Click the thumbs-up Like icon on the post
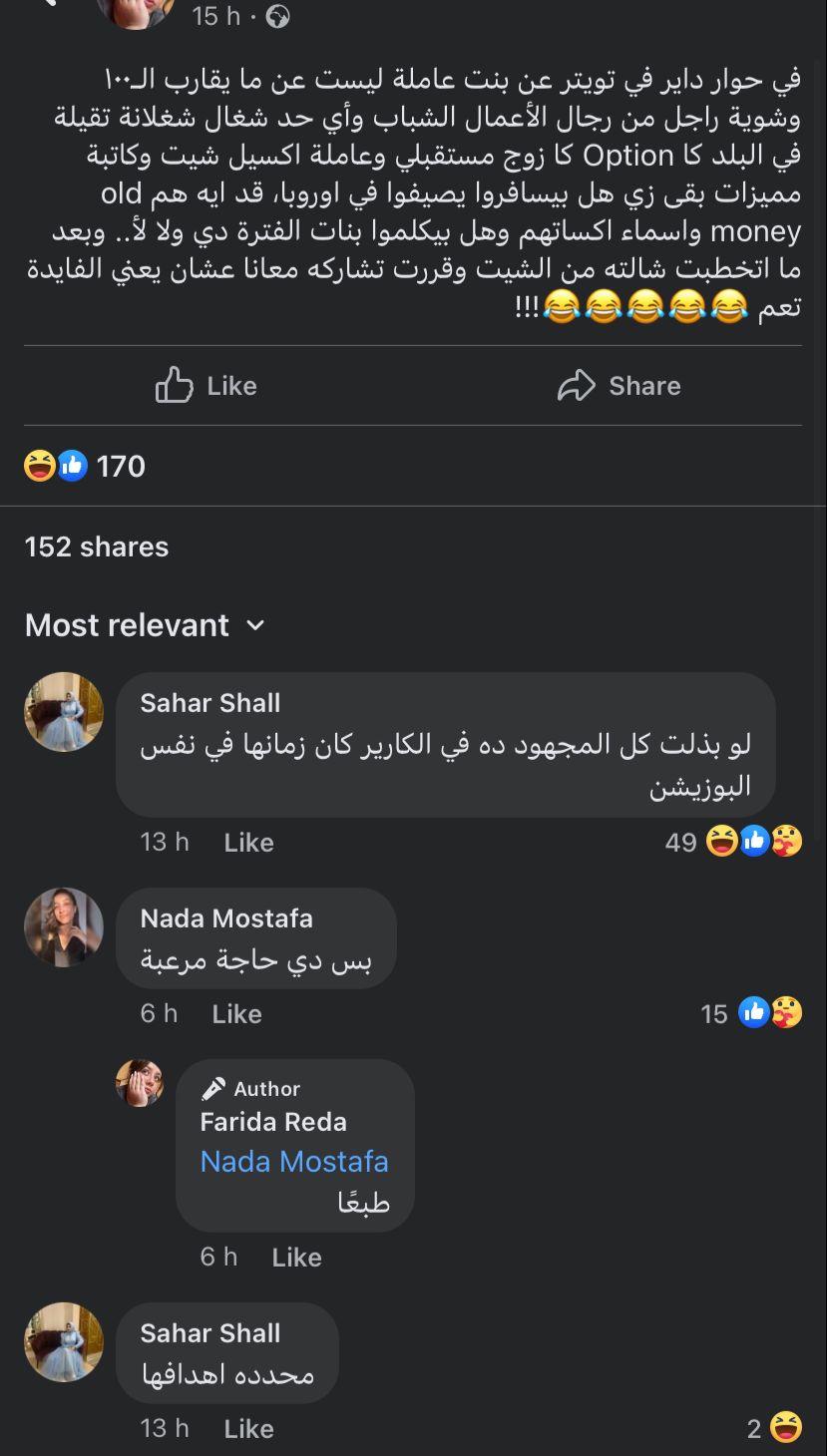Screen dimensions: 827x1456 175,386
